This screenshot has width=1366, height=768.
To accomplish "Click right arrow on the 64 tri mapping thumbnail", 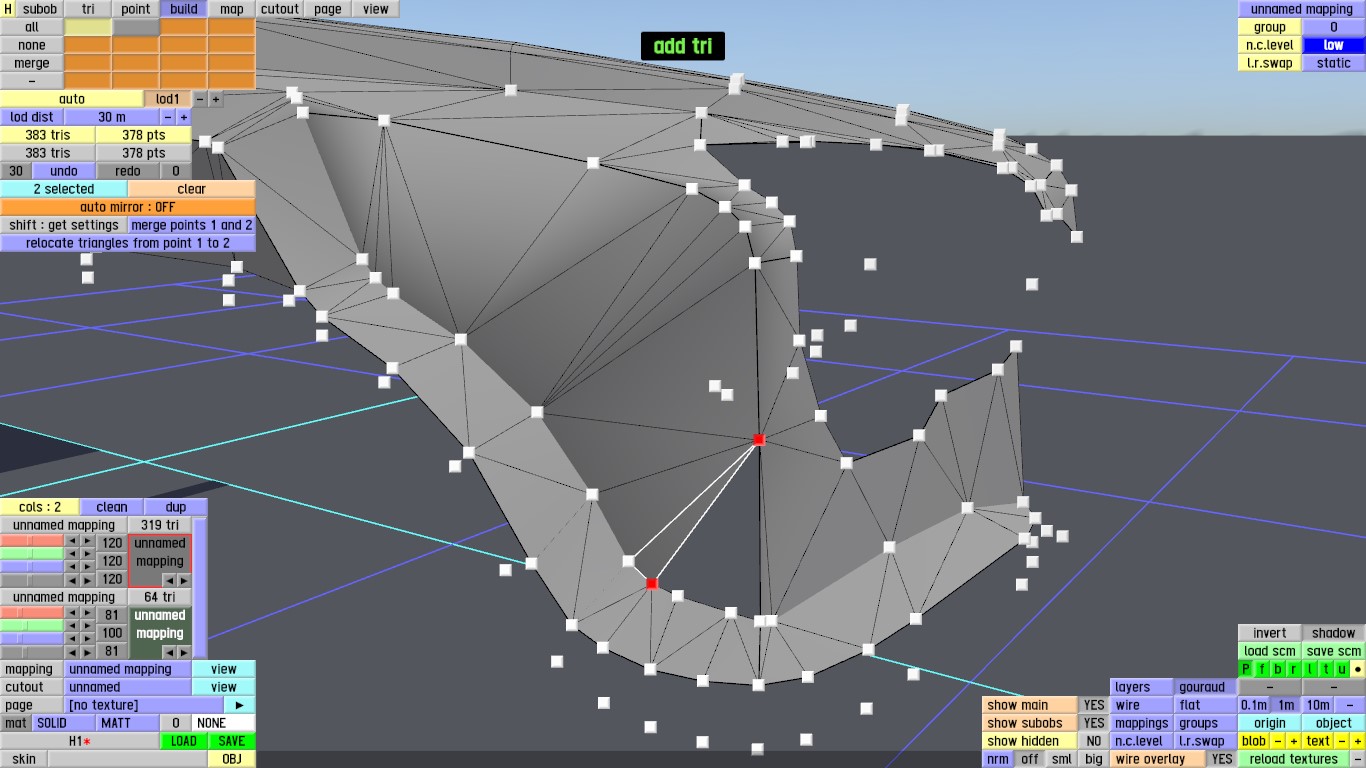I will (x=183, y=652).
